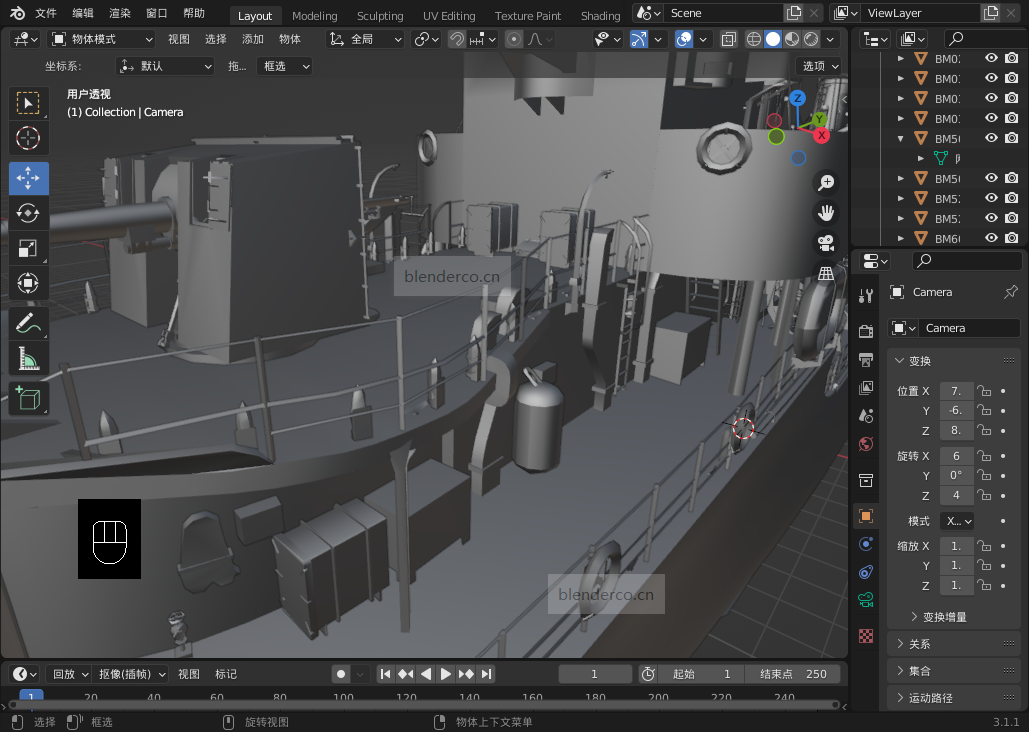Screen dimensions: 1029x732
Task: Toggle eye visibility of first BM0 object
Action: pyautogui.click(x=991, y=58)
